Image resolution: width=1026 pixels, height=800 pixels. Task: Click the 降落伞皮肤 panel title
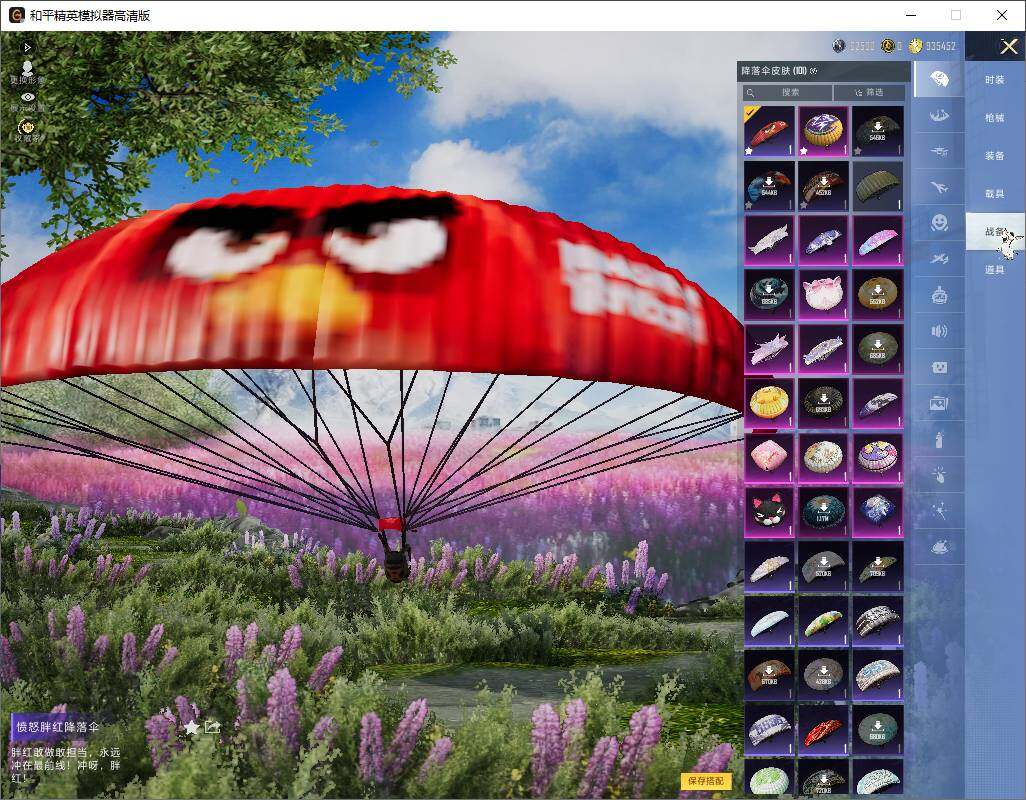pyautogui.click(x=766, y=71)
